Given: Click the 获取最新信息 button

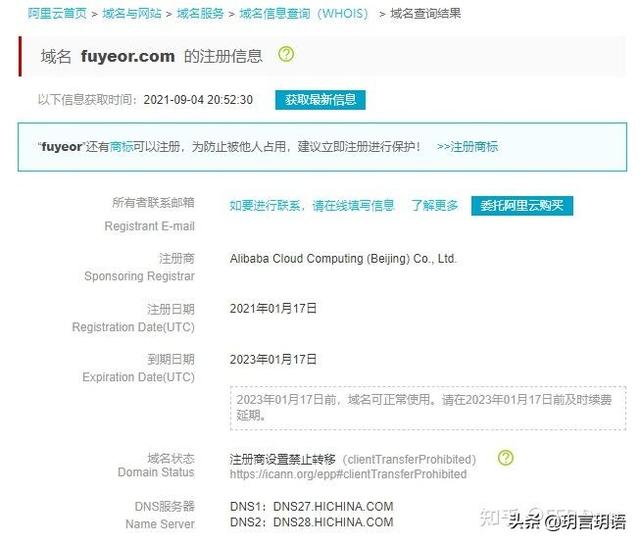Looking at the screenshot, I should (320, 100).
